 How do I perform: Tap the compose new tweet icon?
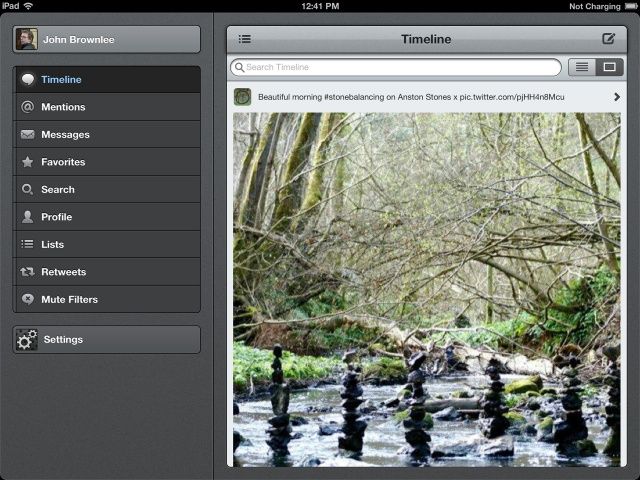click(x=608, y=39)
